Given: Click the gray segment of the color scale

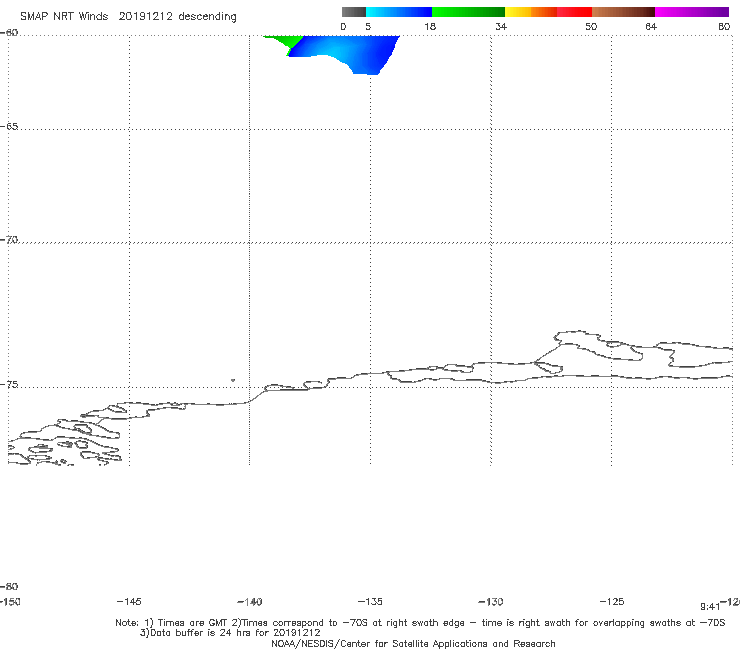Looking at the screenshot, I should [x=353, y=12].
